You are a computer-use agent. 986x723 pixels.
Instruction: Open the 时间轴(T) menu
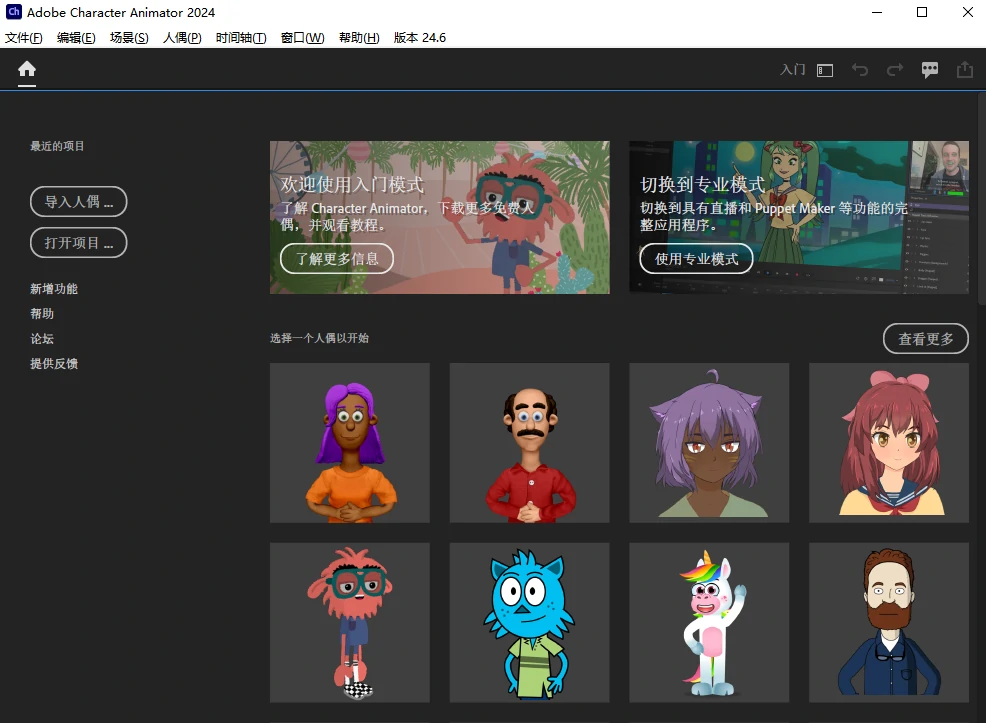241,38
